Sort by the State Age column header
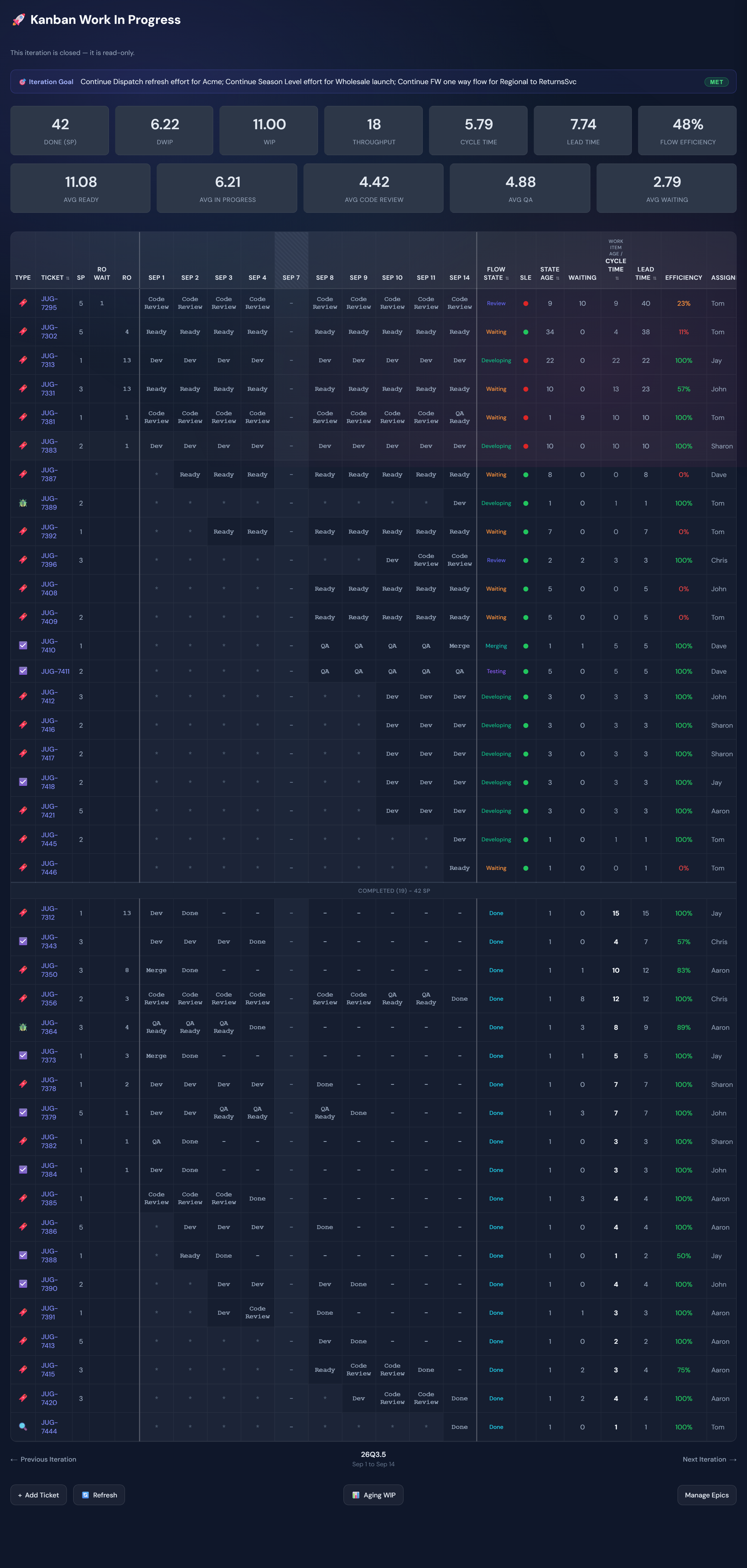Screen dimensions: 747x1568 click(549, 273)
